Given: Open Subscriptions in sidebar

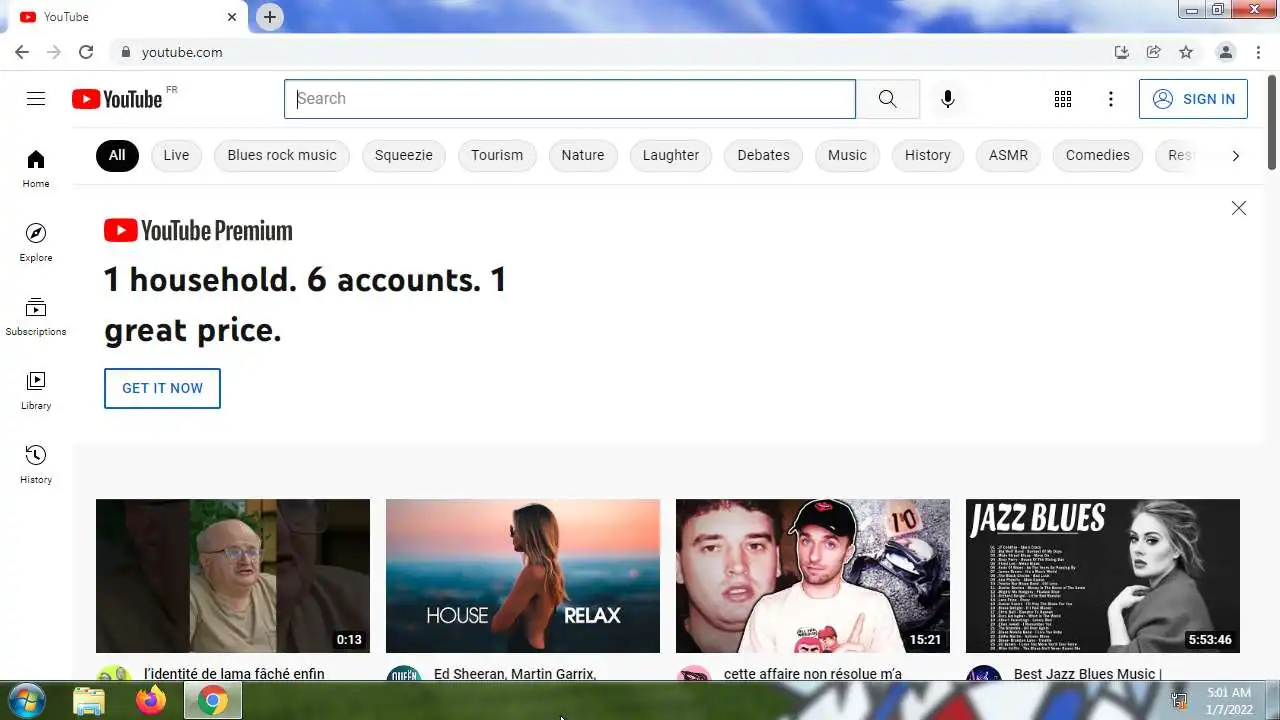Looking at the screenshot, I should pyautogui.click(x=36, y=317).
